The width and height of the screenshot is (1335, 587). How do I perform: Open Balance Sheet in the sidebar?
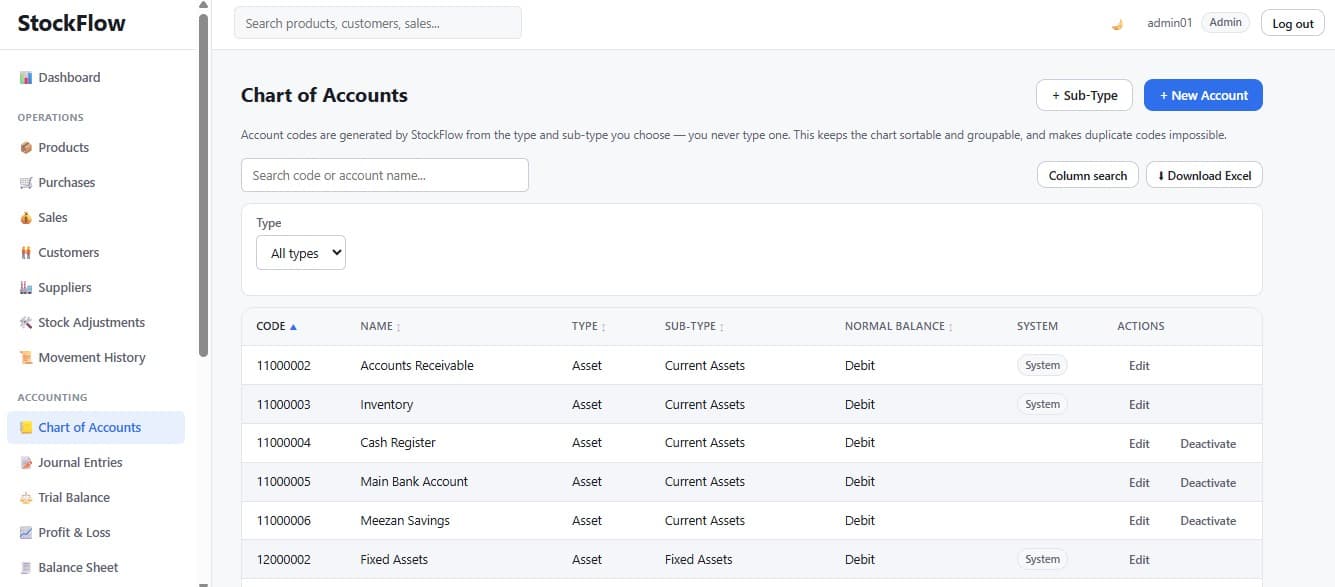point(96,568)
